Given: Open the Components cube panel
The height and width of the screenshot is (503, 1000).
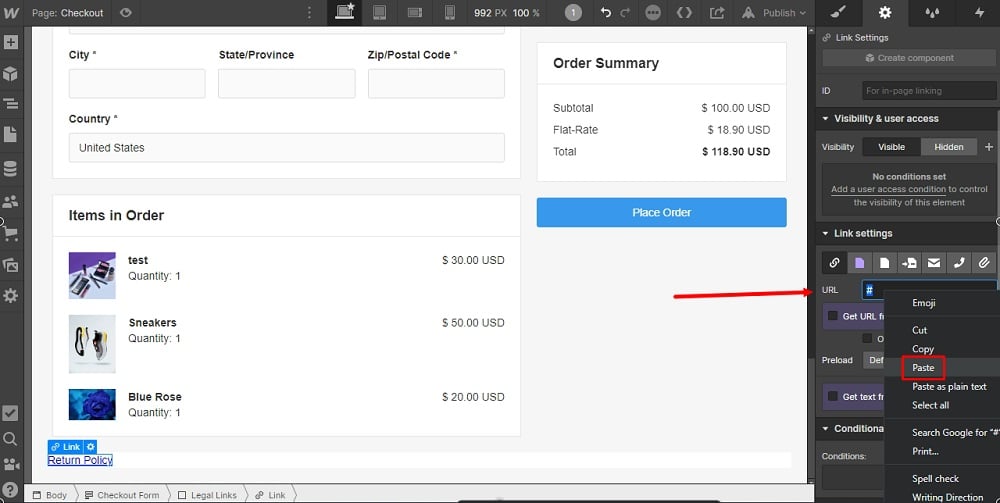Looking at the screenshot, I should click(x=11, y=74).
